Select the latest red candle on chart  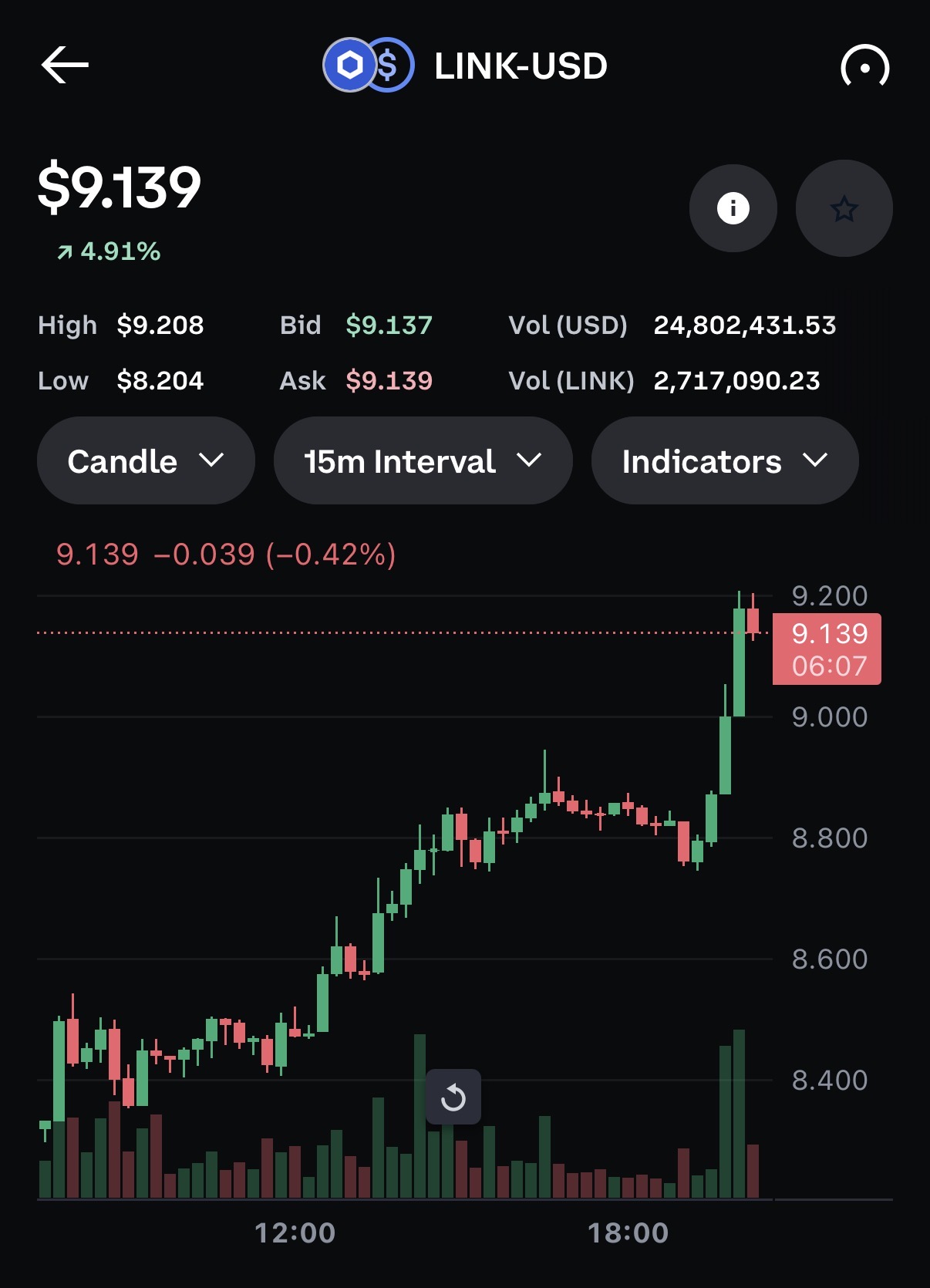pos(753,621)
